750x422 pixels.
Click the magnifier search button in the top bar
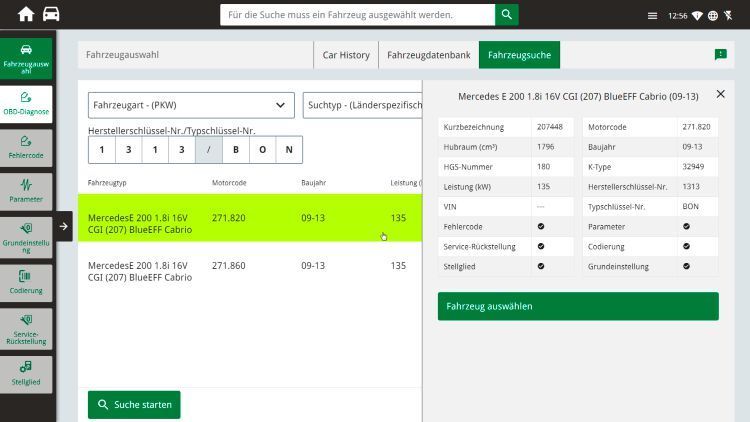[507, 15]
